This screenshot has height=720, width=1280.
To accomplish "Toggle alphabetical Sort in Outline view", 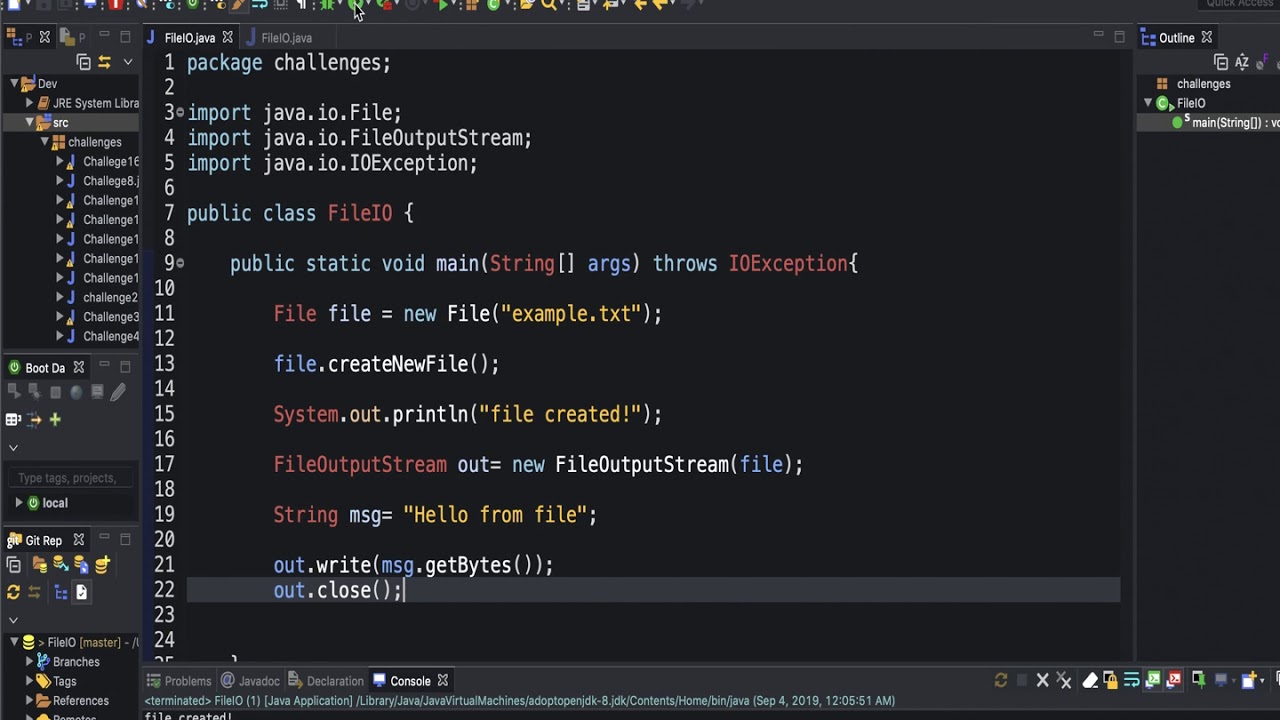I will click(x=1242, y=62).
